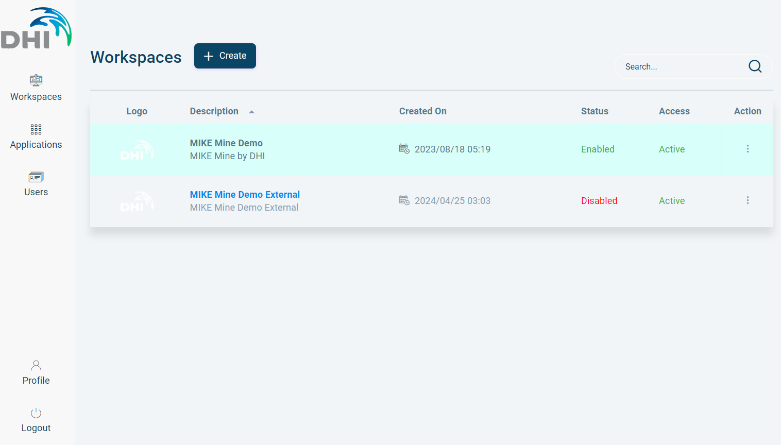Open the Profile person icon
This screenshot has height=445, width=781.
point(36,365)
